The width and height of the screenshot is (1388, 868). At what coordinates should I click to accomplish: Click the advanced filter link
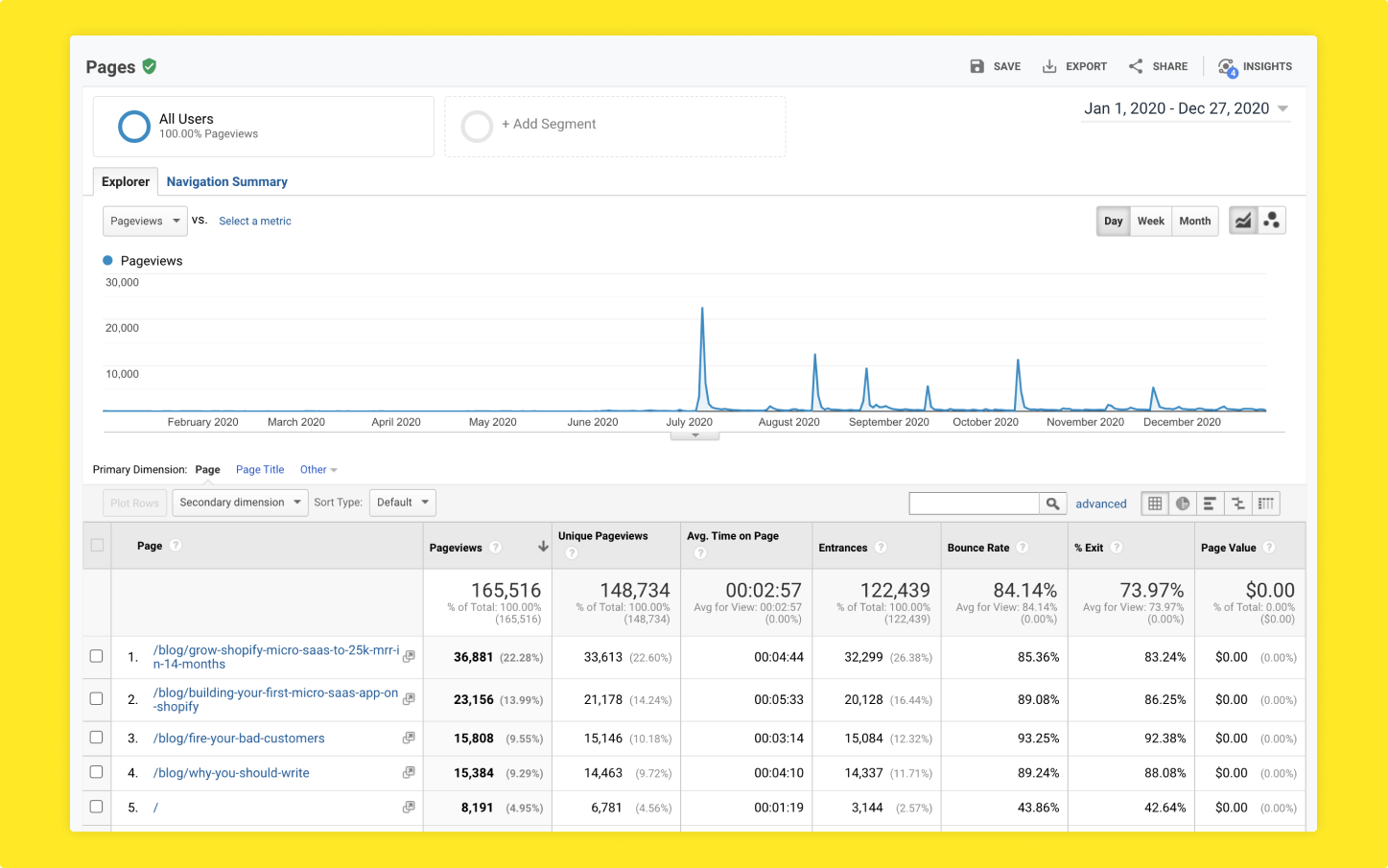coord(1100,504)
